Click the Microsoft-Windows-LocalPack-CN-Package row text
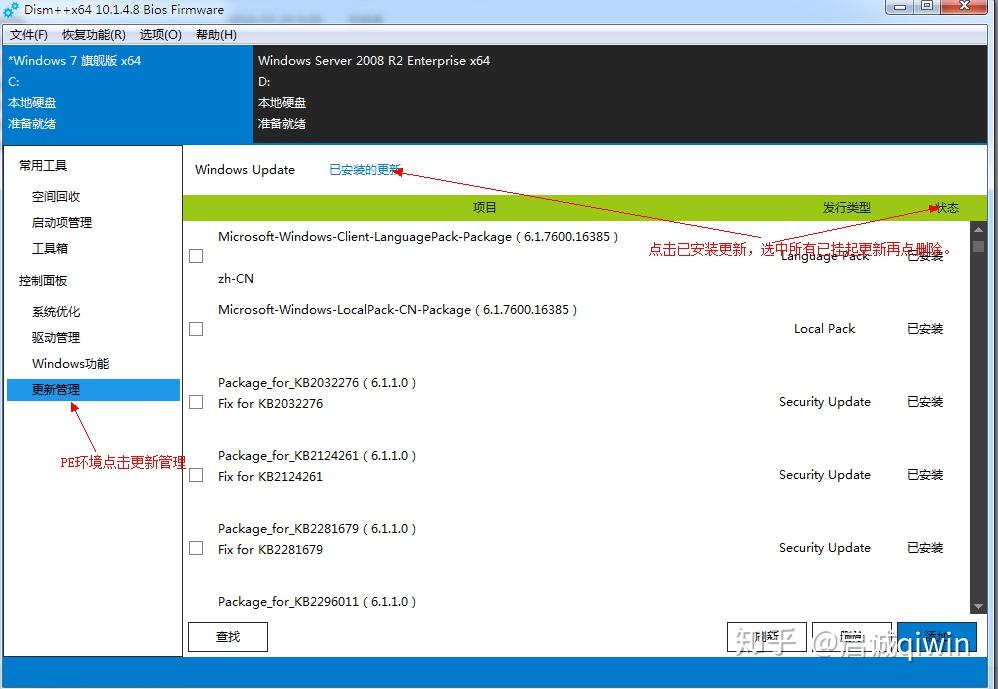 [x=397, y=310]
